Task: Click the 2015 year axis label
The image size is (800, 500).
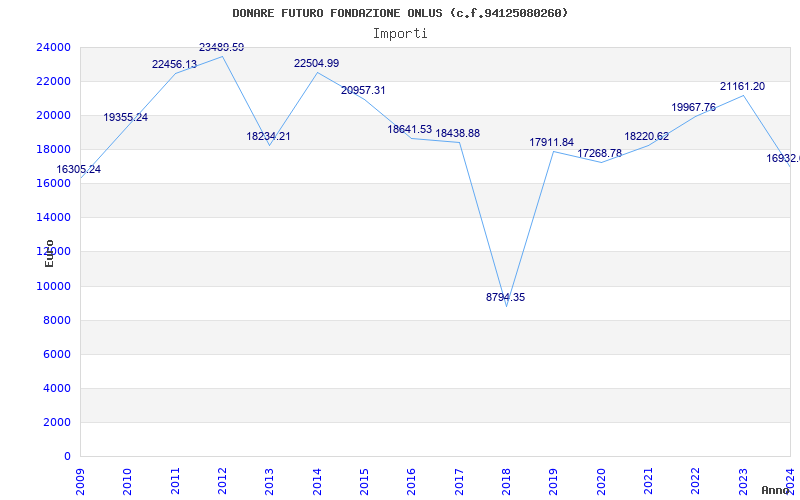Action: pos(364,481)
